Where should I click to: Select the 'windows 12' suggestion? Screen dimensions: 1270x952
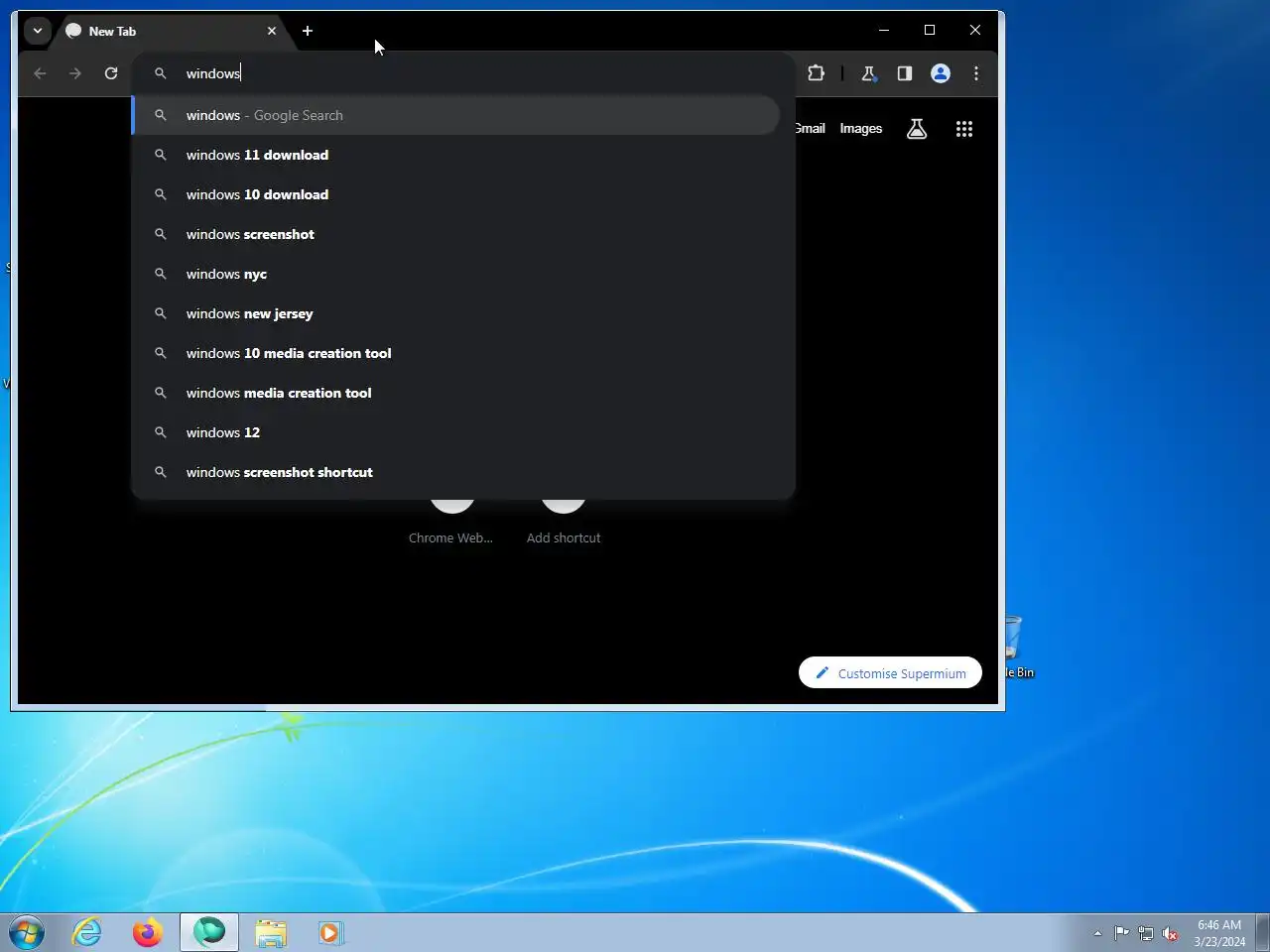coord(456,432)
